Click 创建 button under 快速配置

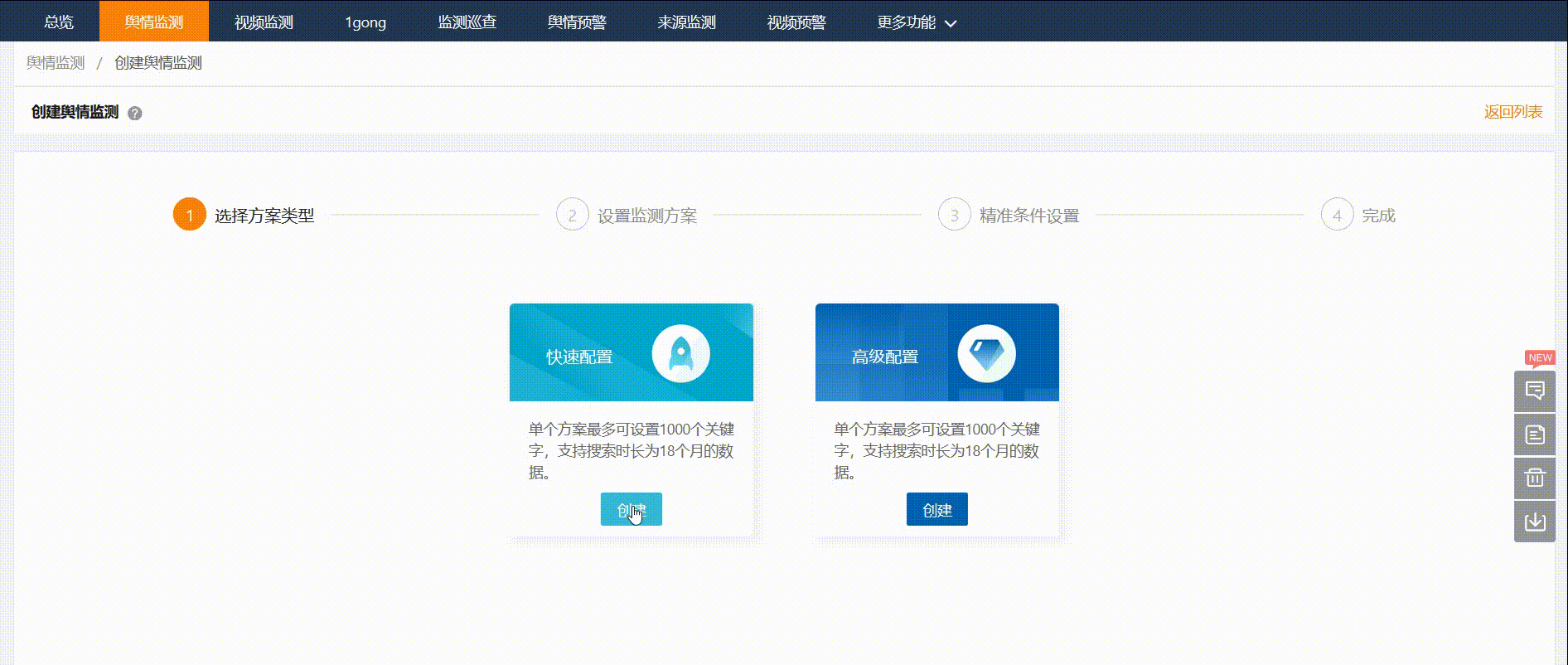pos(632,509)
